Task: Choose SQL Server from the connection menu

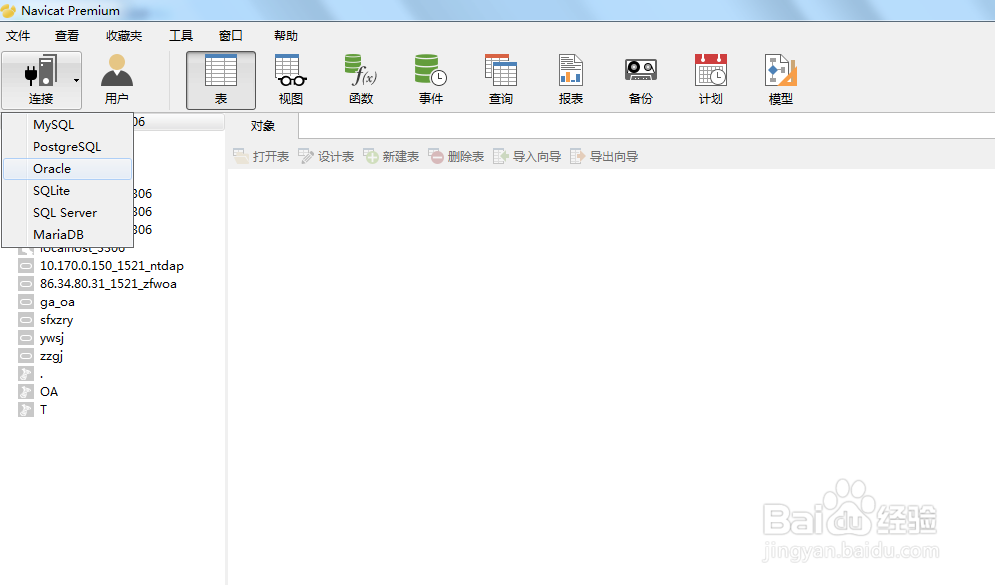Action: click(67, 213)
